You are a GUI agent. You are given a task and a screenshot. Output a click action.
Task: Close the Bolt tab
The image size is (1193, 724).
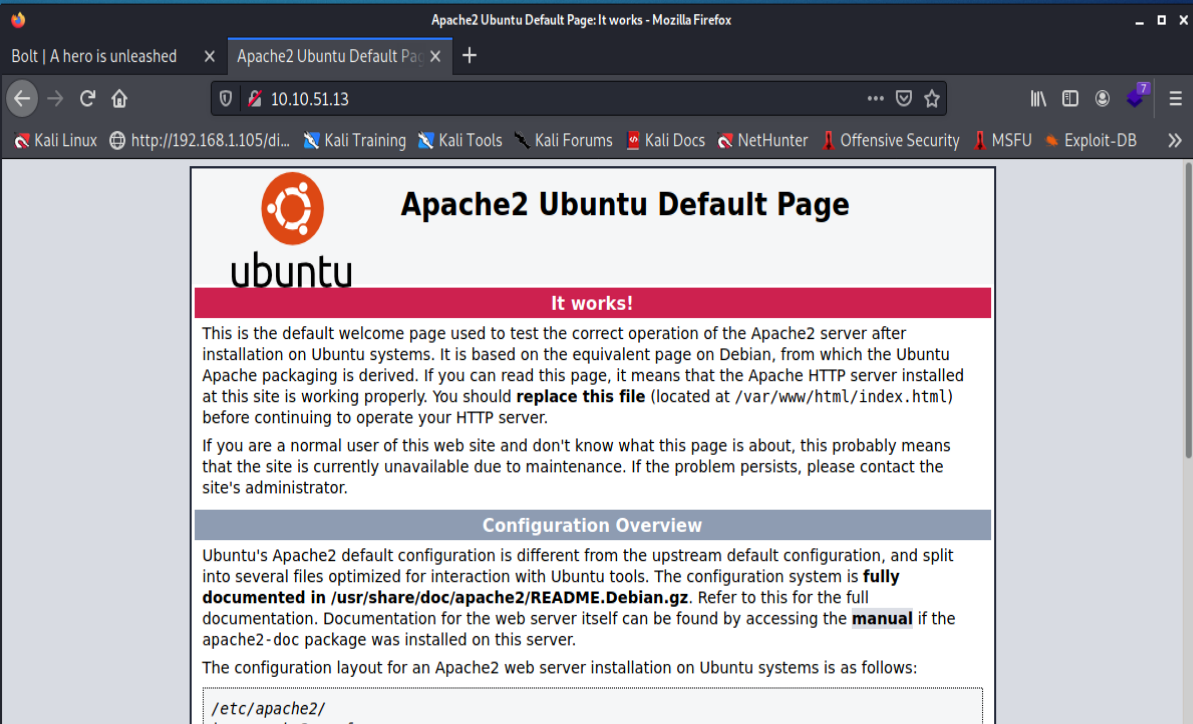pos(209,56)
